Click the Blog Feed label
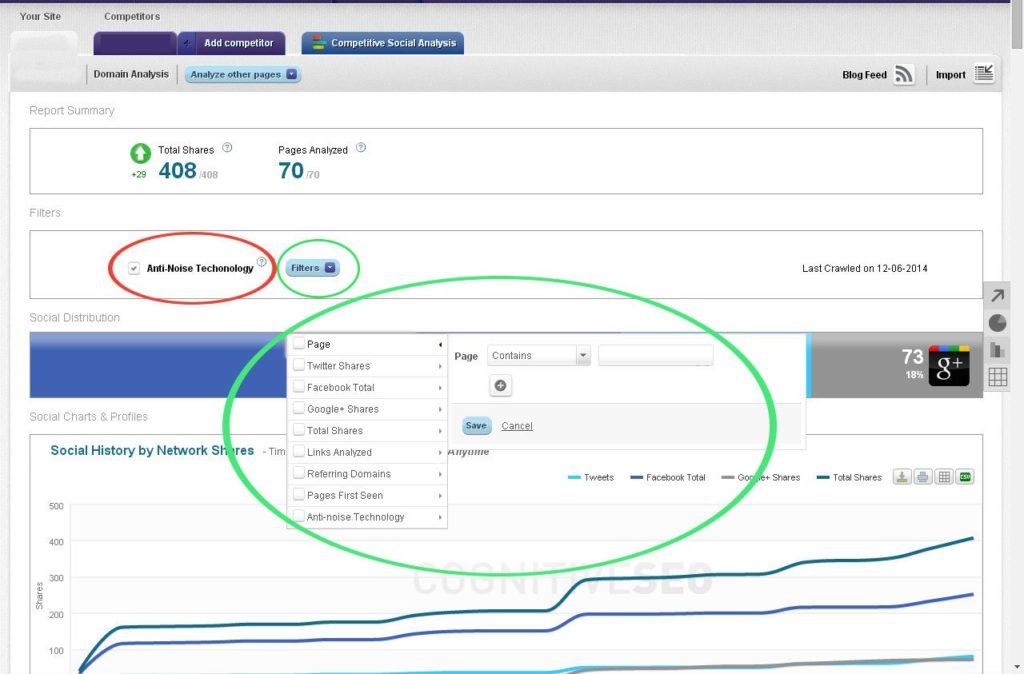The image size is (1024, 674). [864, 75]
